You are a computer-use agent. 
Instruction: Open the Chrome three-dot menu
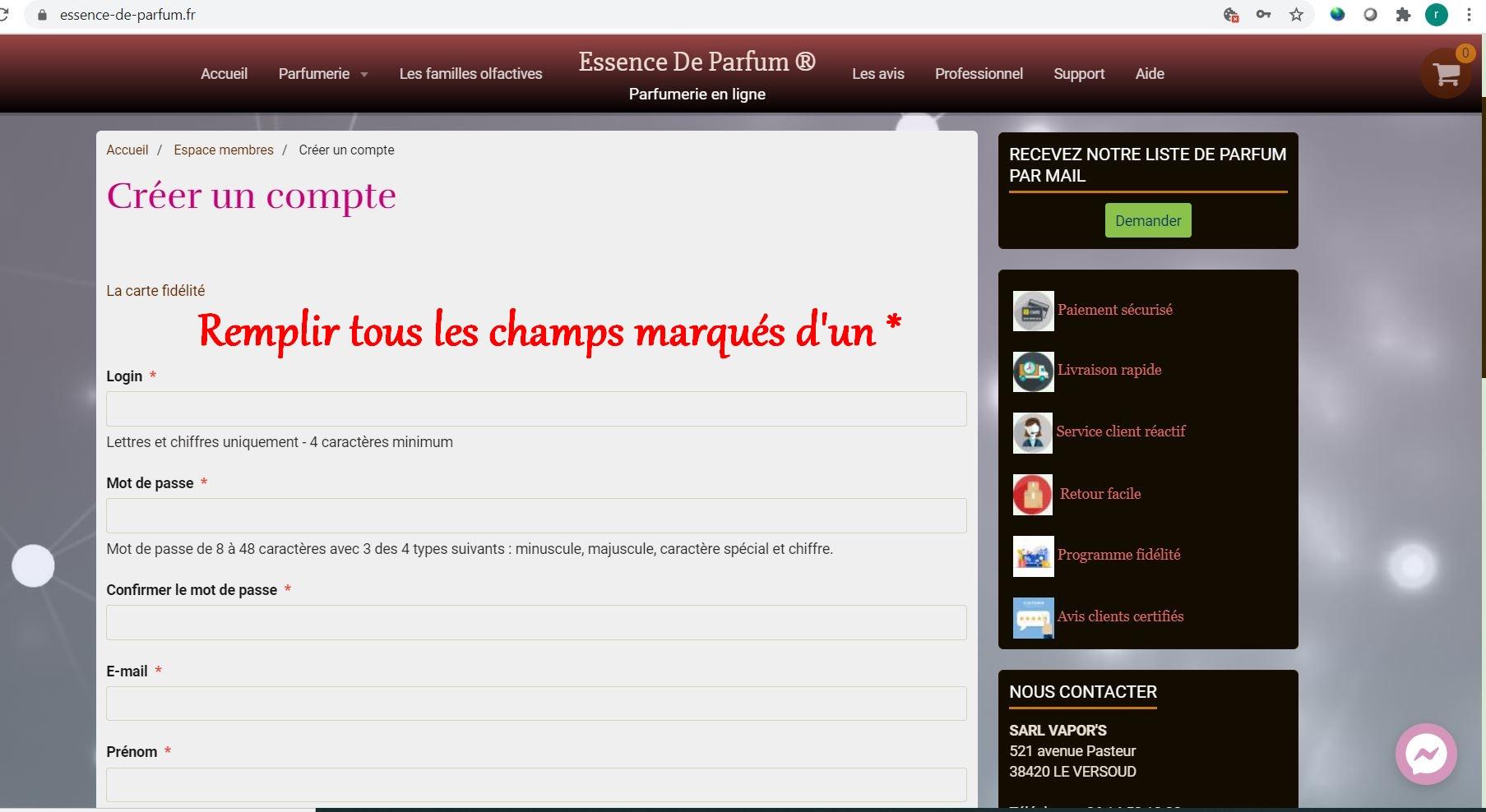[1469, 15]
